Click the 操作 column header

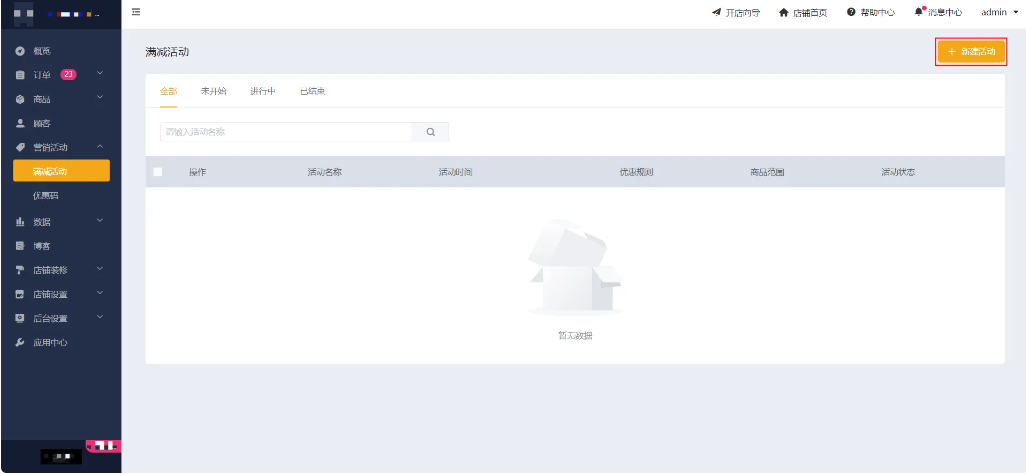tap(198, 172)
